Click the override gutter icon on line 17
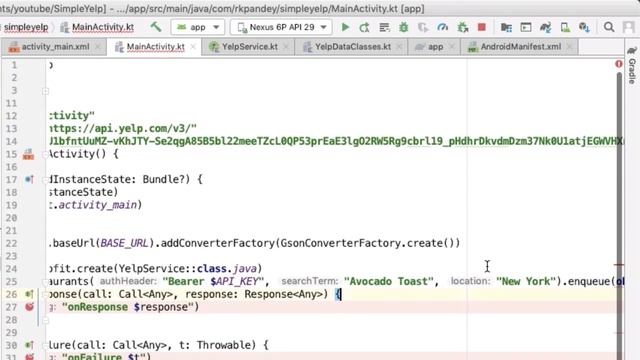The height and width of the screenshot is (360, 640). pos(29,179)
